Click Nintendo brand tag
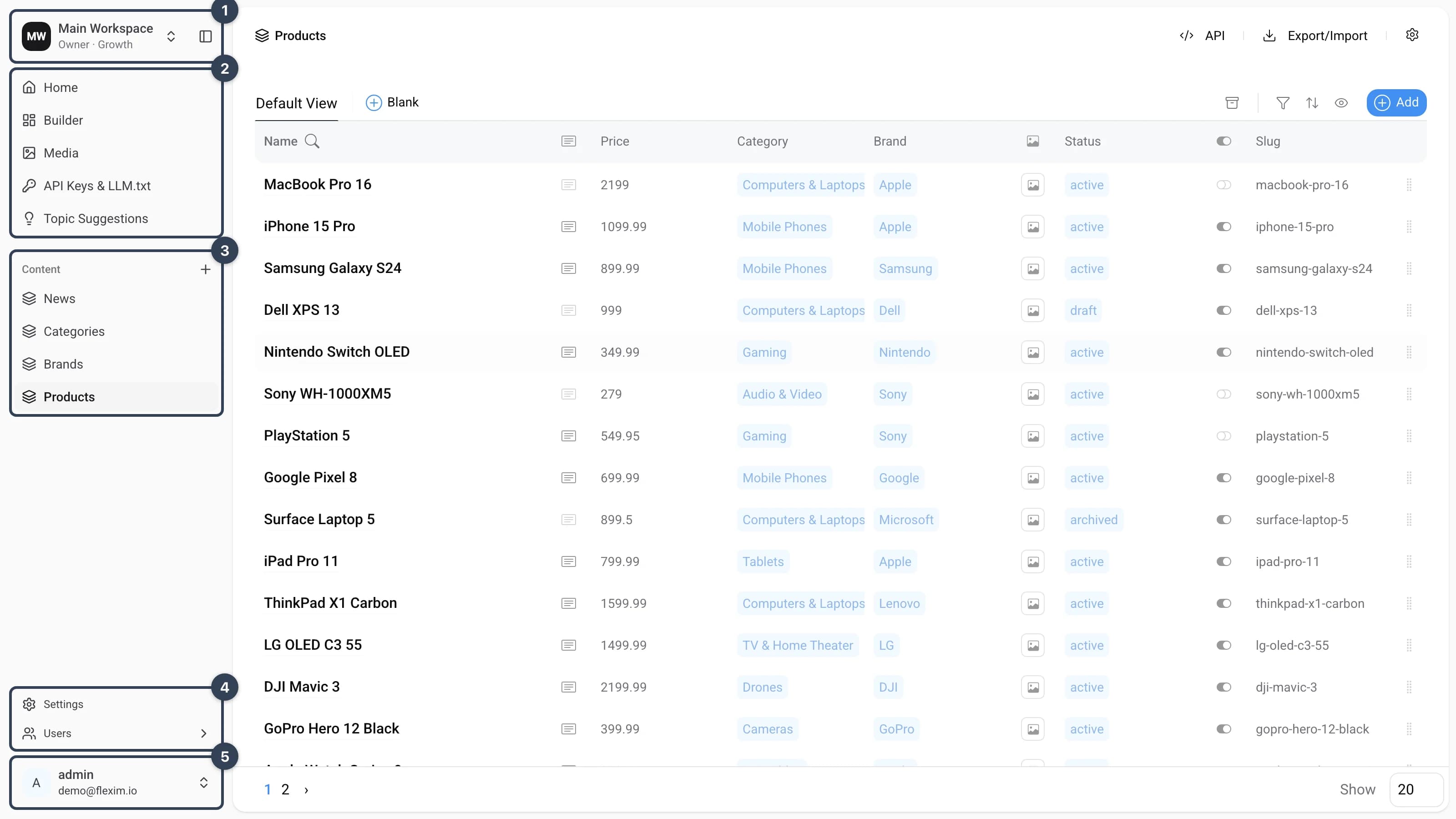The width and height of the screenshot is (1456, 819). coord(905,352)
